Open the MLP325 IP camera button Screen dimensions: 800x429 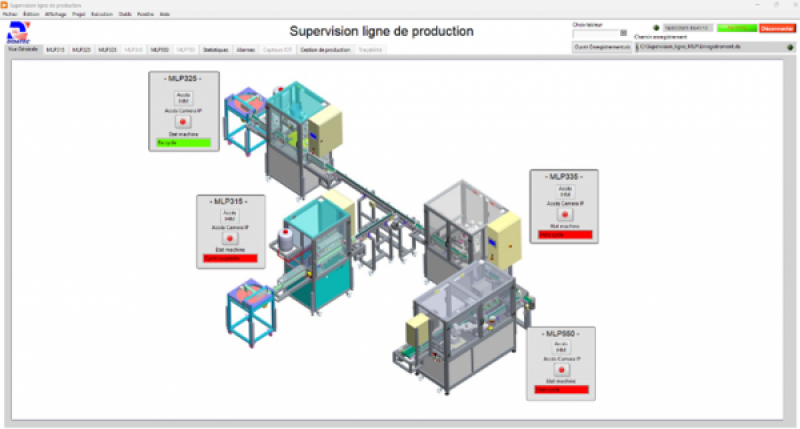(x=183, y=121)
